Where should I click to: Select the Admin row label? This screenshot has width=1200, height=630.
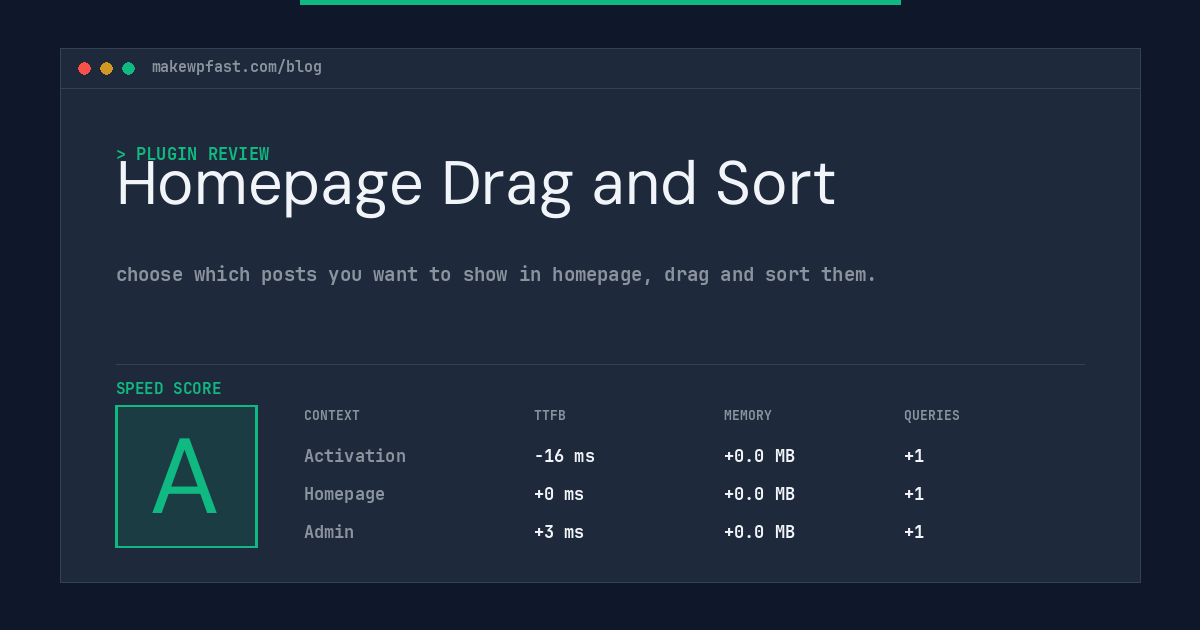coord(329,532)
